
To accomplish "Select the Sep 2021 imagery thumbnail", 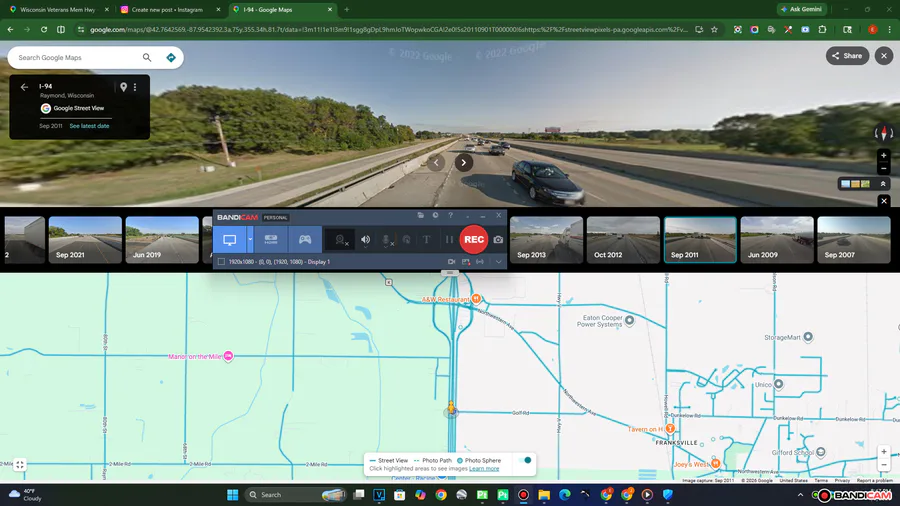I will (85, 240).
